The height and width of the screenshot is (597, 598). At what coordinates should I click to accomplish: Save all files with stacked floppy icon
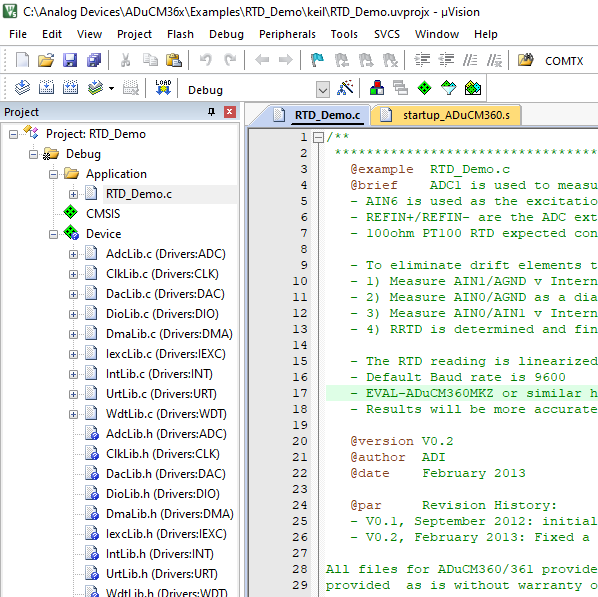(94, 60)
